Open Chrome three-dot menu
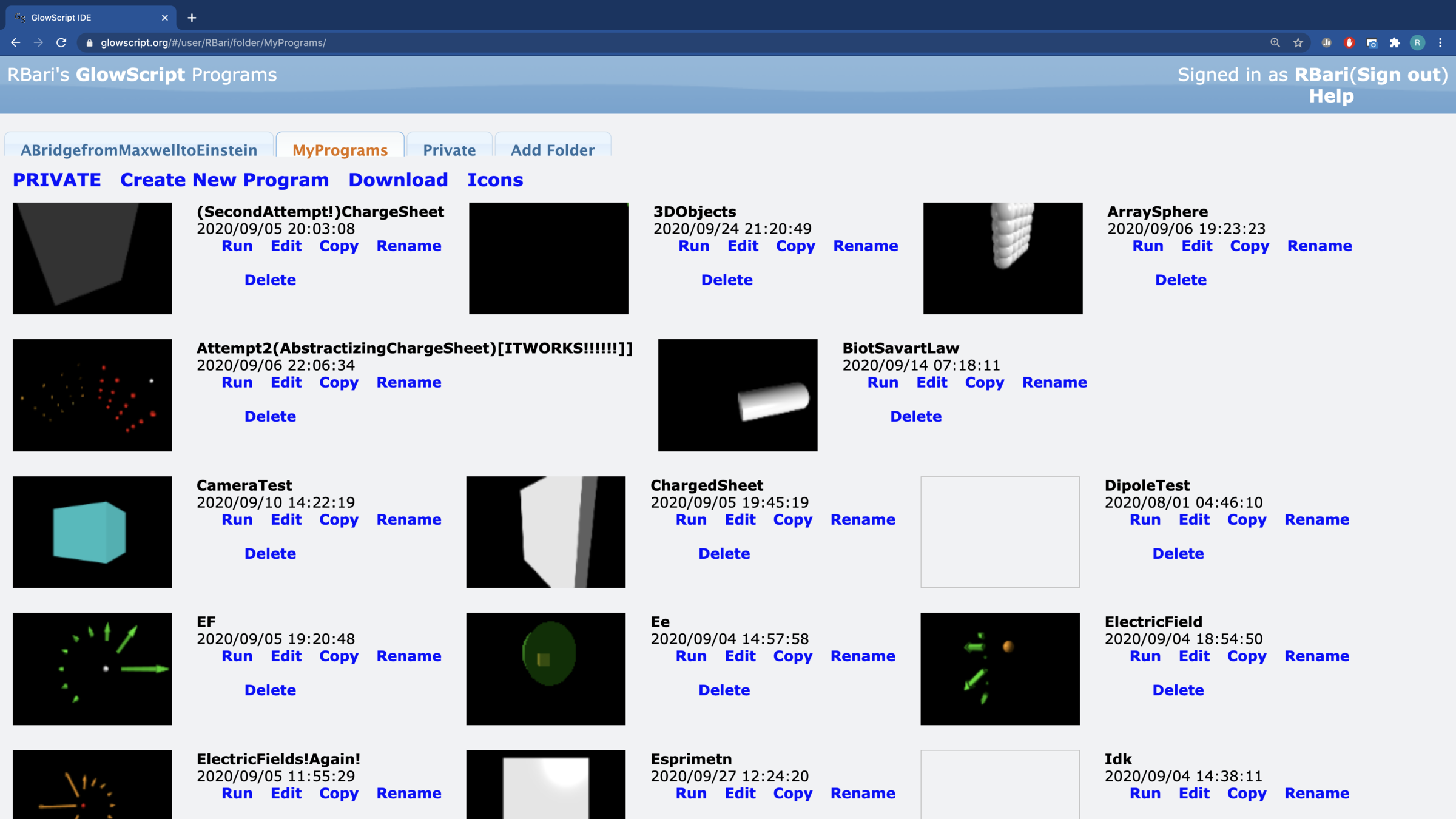 [x=1440, y=42]
